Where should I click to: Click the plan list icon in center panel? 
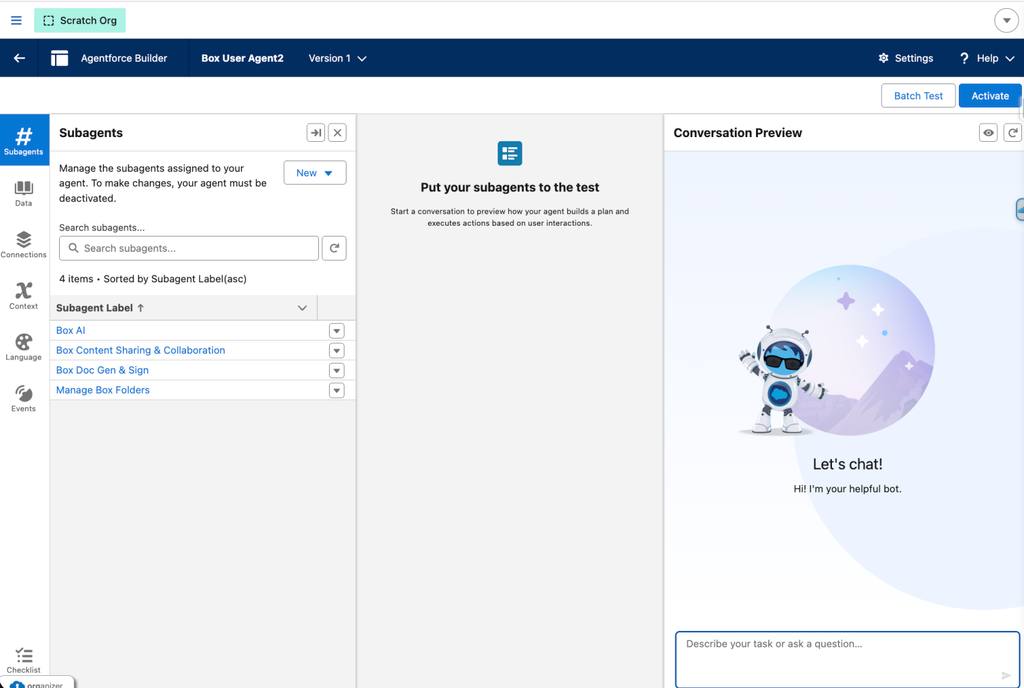coord(509,153)
